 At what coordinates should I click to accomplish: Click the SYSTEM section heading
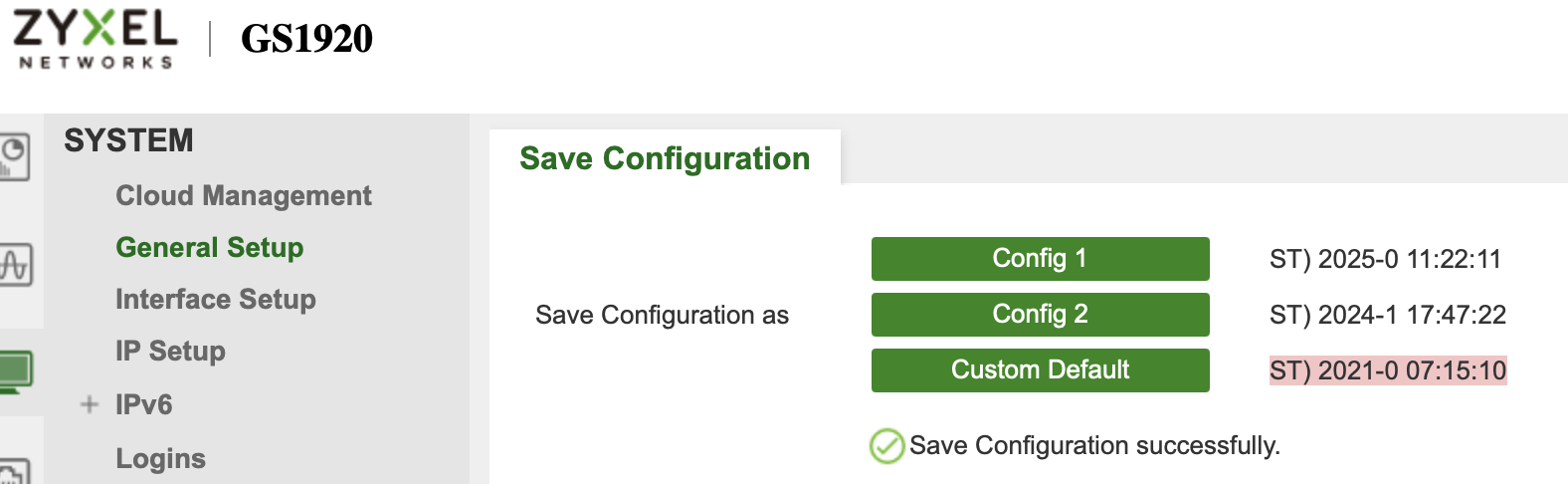point(128,140)
